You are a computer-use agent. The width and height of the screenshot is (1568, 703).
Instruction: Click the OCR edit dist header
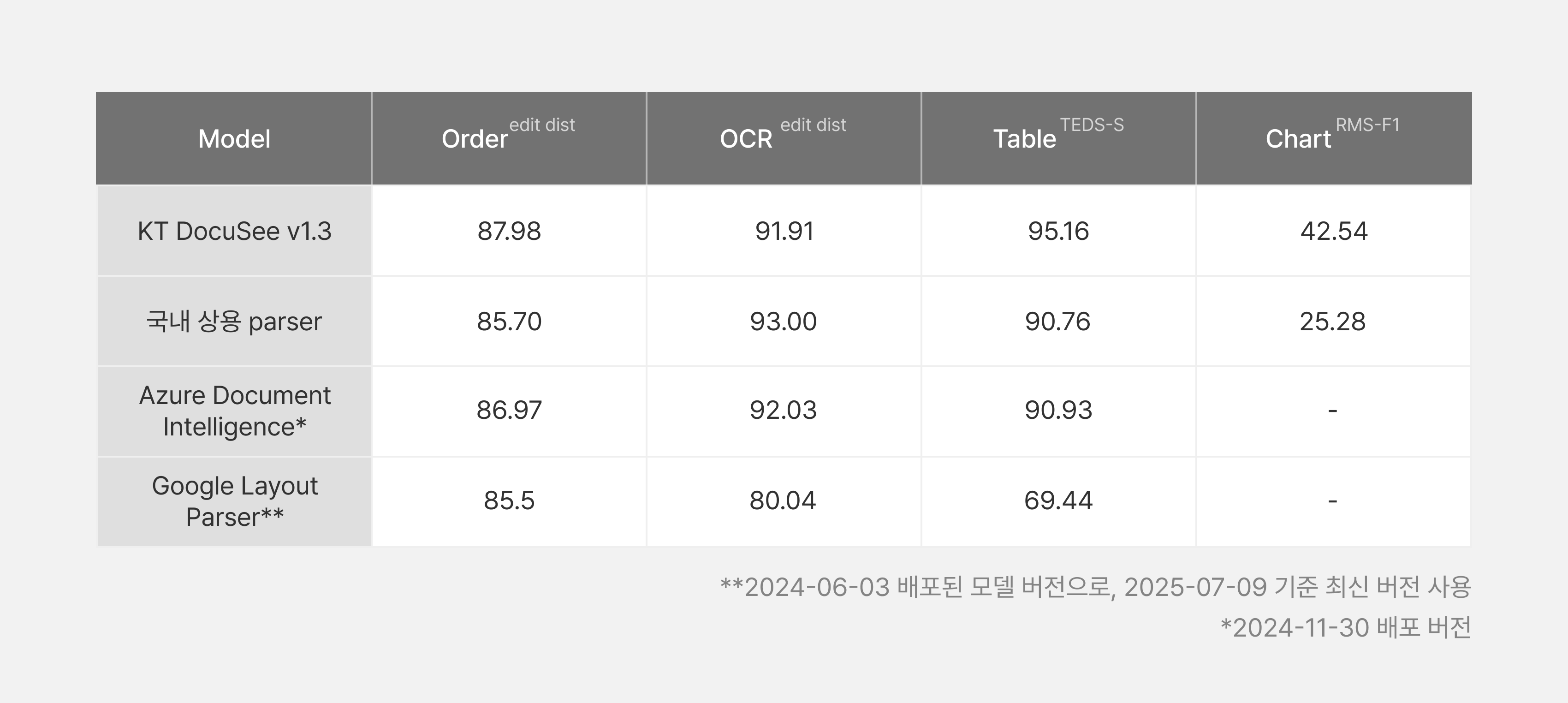[784, 139]
